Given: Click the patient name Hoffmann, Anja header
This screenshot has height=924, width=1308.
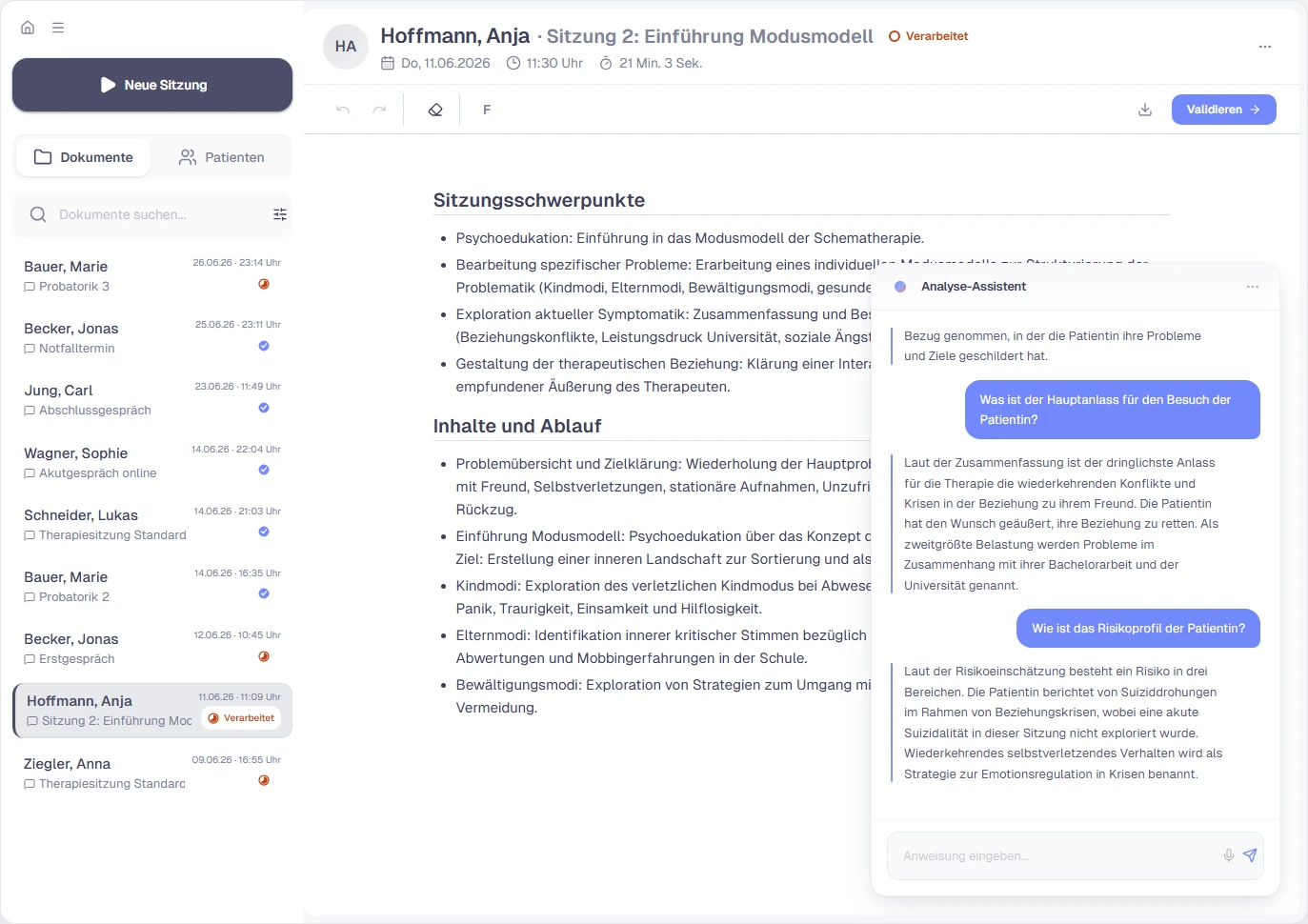Looking at the screenshot, I should tap(455, 36).
